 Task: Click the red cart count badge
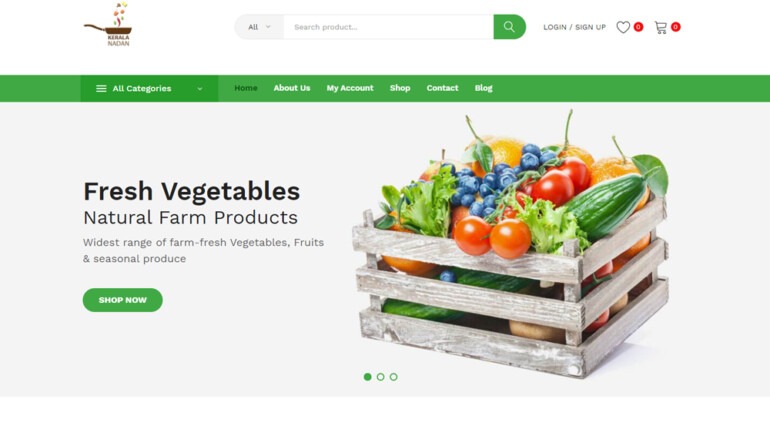tap(676, 27)
